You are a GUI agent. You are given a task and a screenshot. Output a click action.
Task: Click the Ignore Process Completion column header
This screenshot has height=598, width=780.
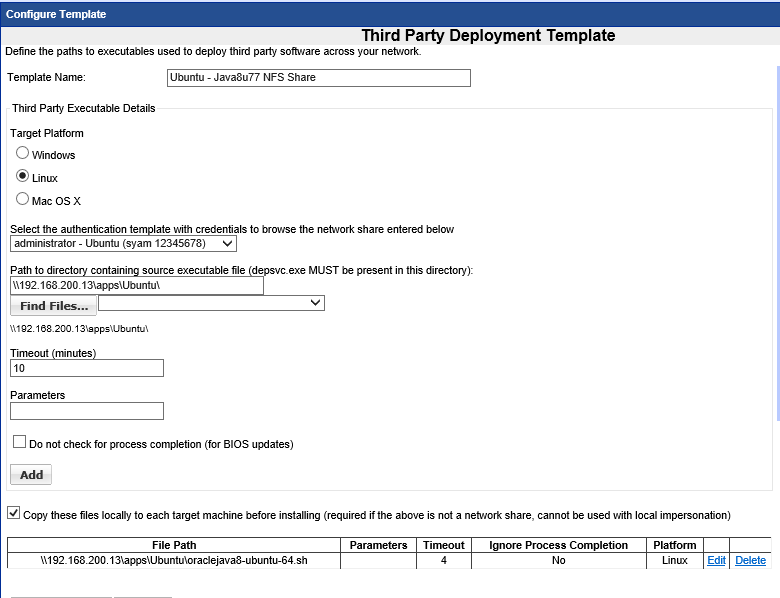558,545
